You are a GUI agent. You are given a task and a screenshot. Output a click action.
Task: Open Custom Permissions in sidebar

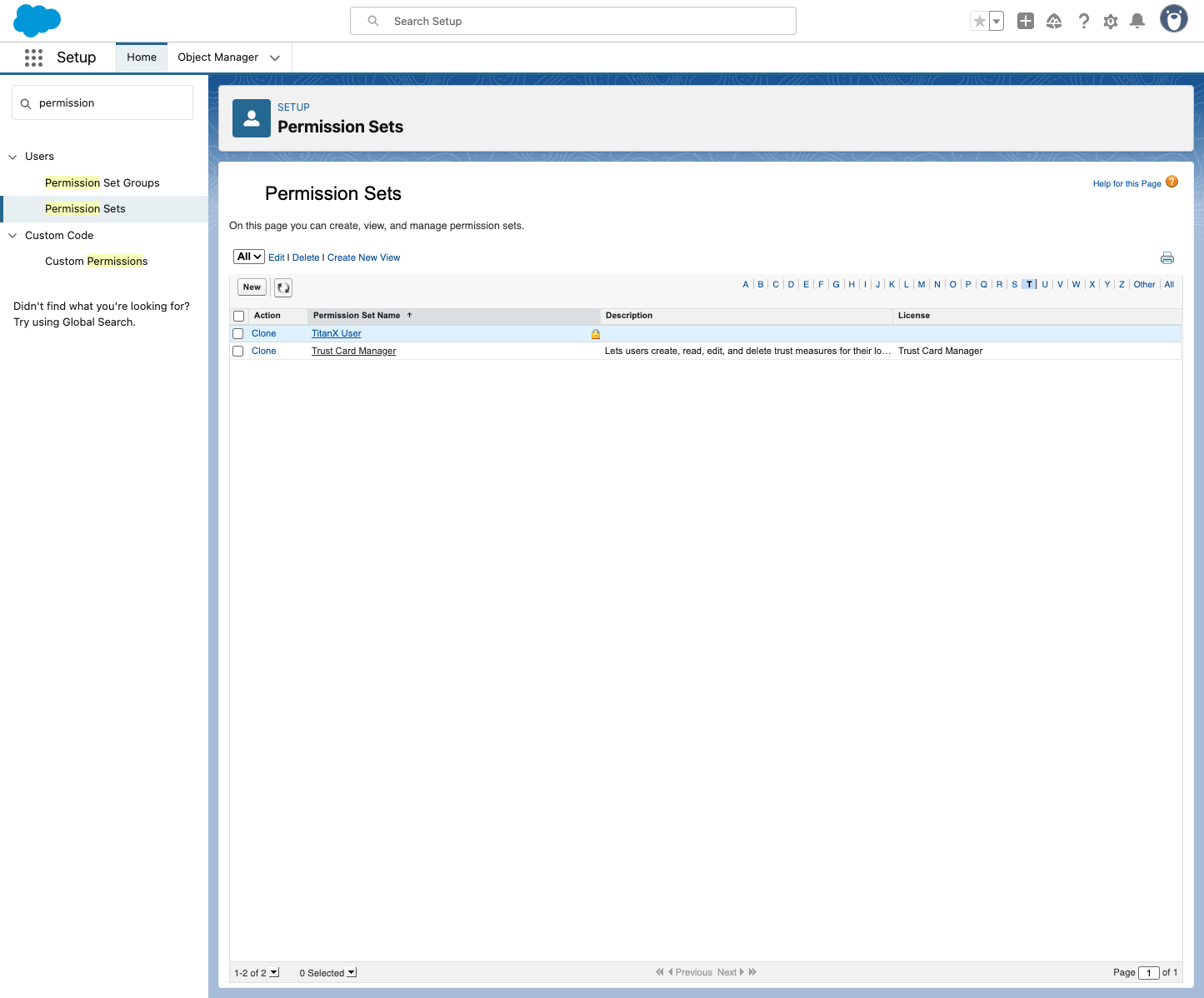(97, 262)
